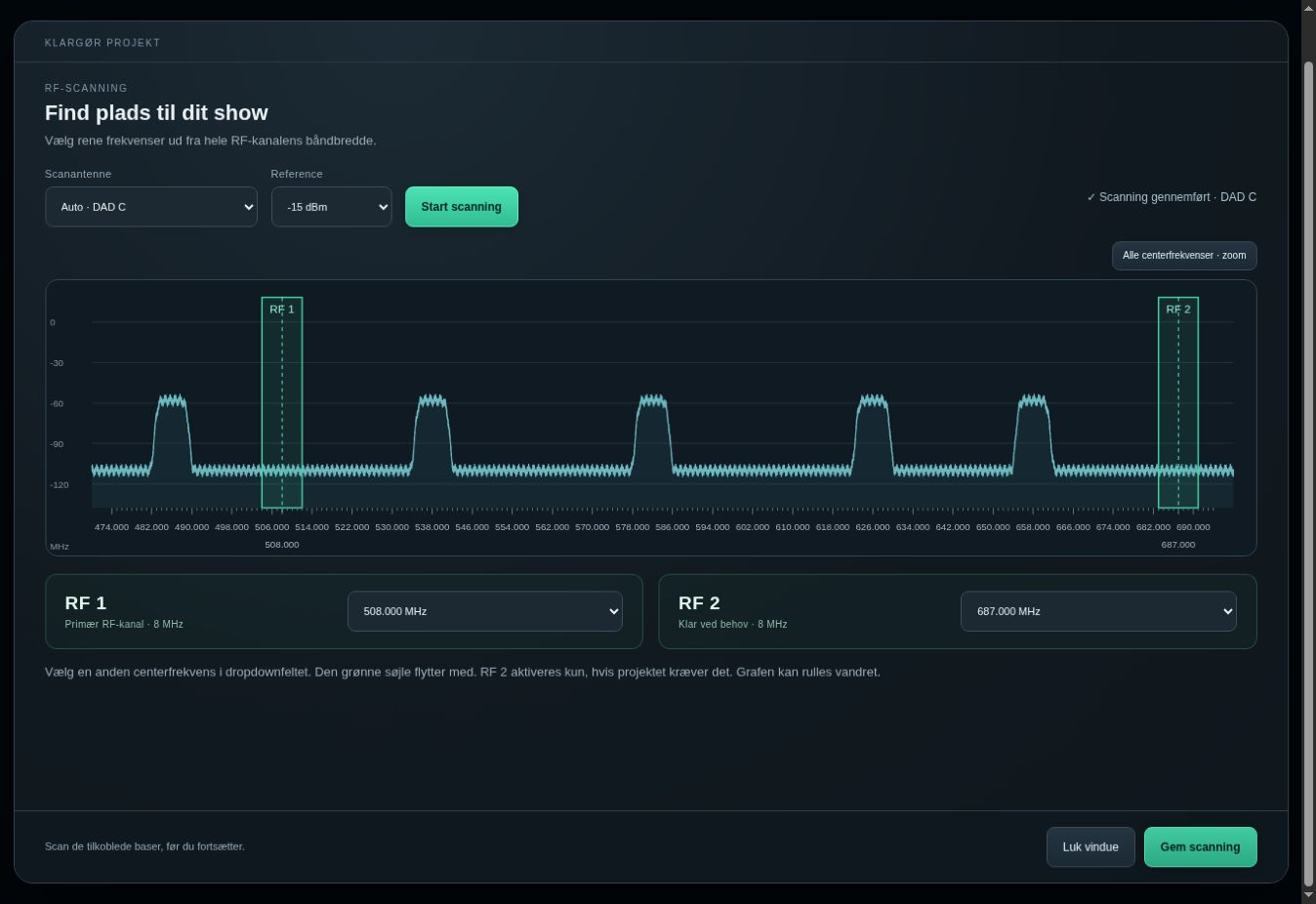
Task: Open the Scanantenne dropdown
Action: tap(151, 207)
